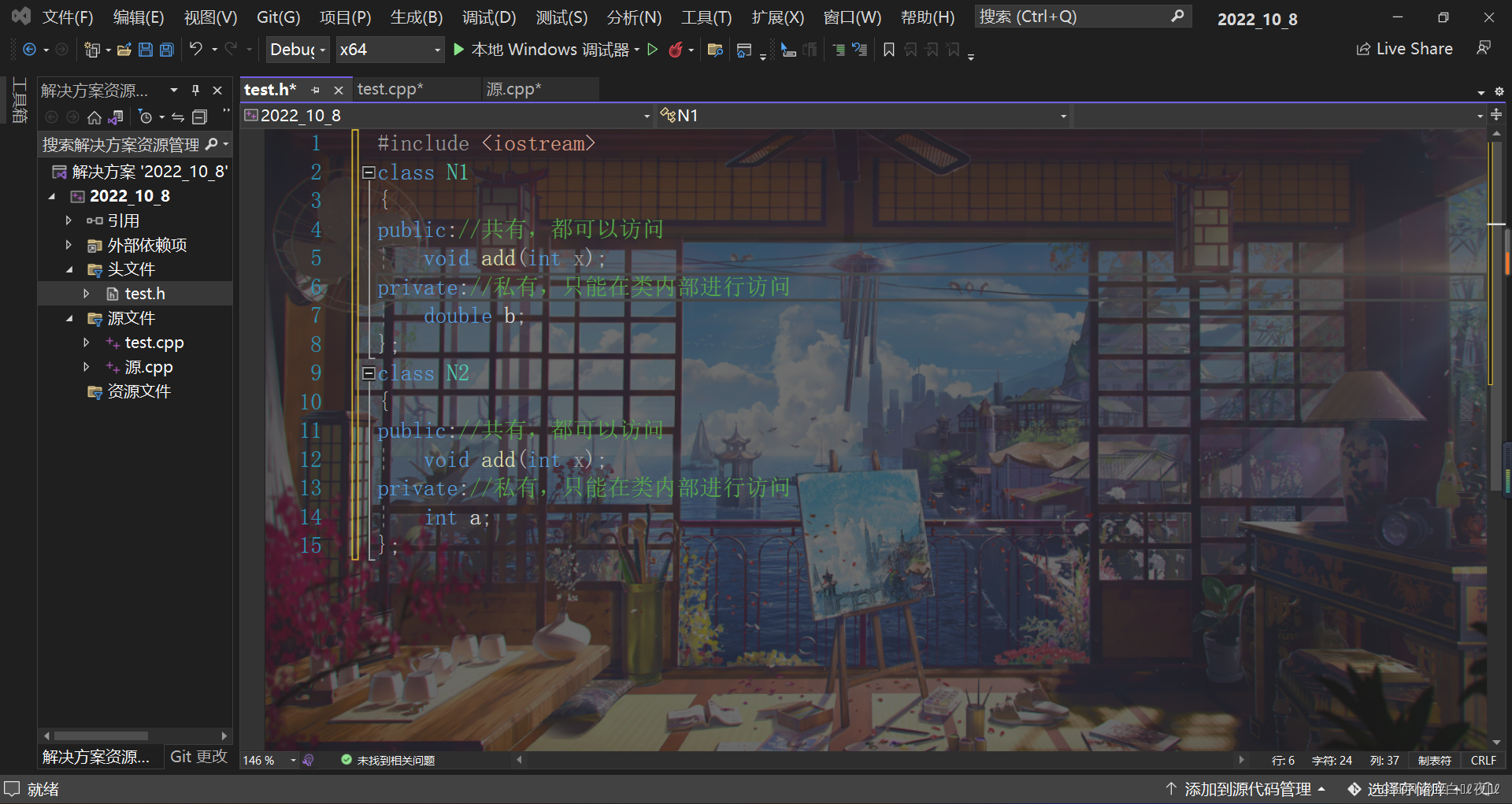Viewport: 1512px width, 804px height.
Task: Switch to Git 更改 panel tab
Action: 198,757
